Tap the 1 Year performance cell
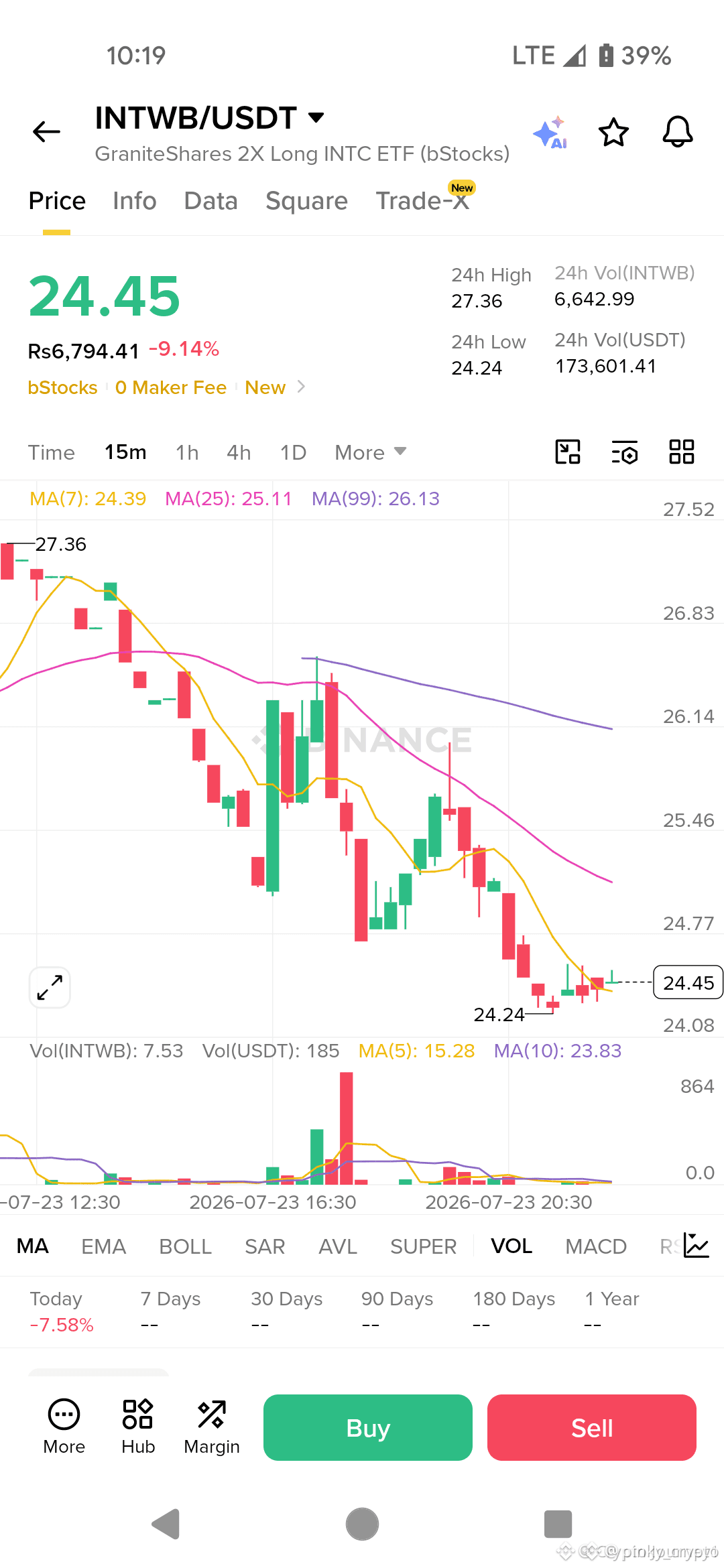This screenshot has height=1568, width=724. 612,1311
